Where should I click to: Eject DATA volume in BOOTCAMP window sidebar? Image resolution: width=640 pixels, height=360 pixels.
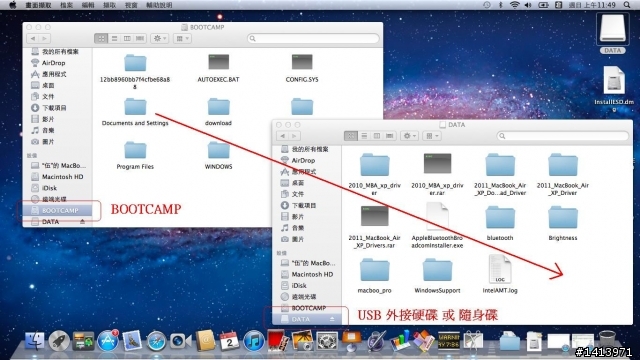coord(82,222)
